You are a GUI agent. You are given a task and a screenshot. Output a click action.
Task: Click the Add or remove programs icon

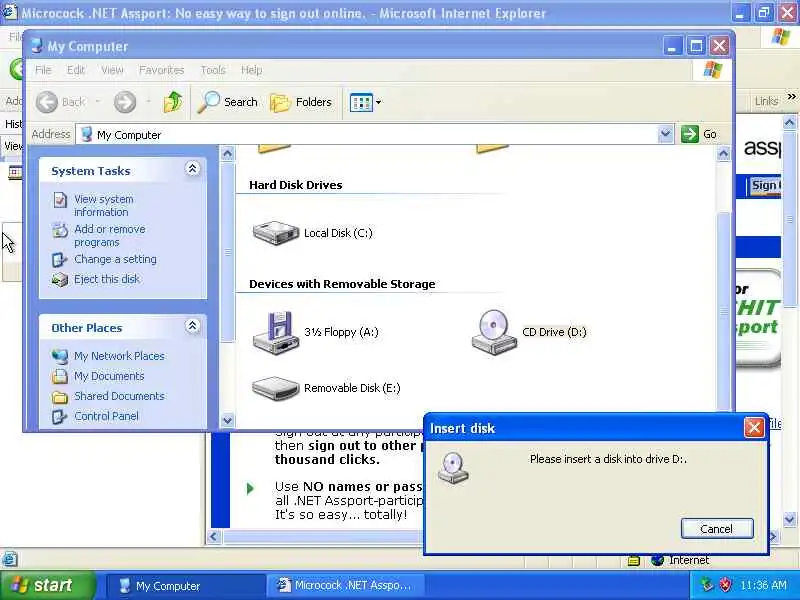[60, 231]
